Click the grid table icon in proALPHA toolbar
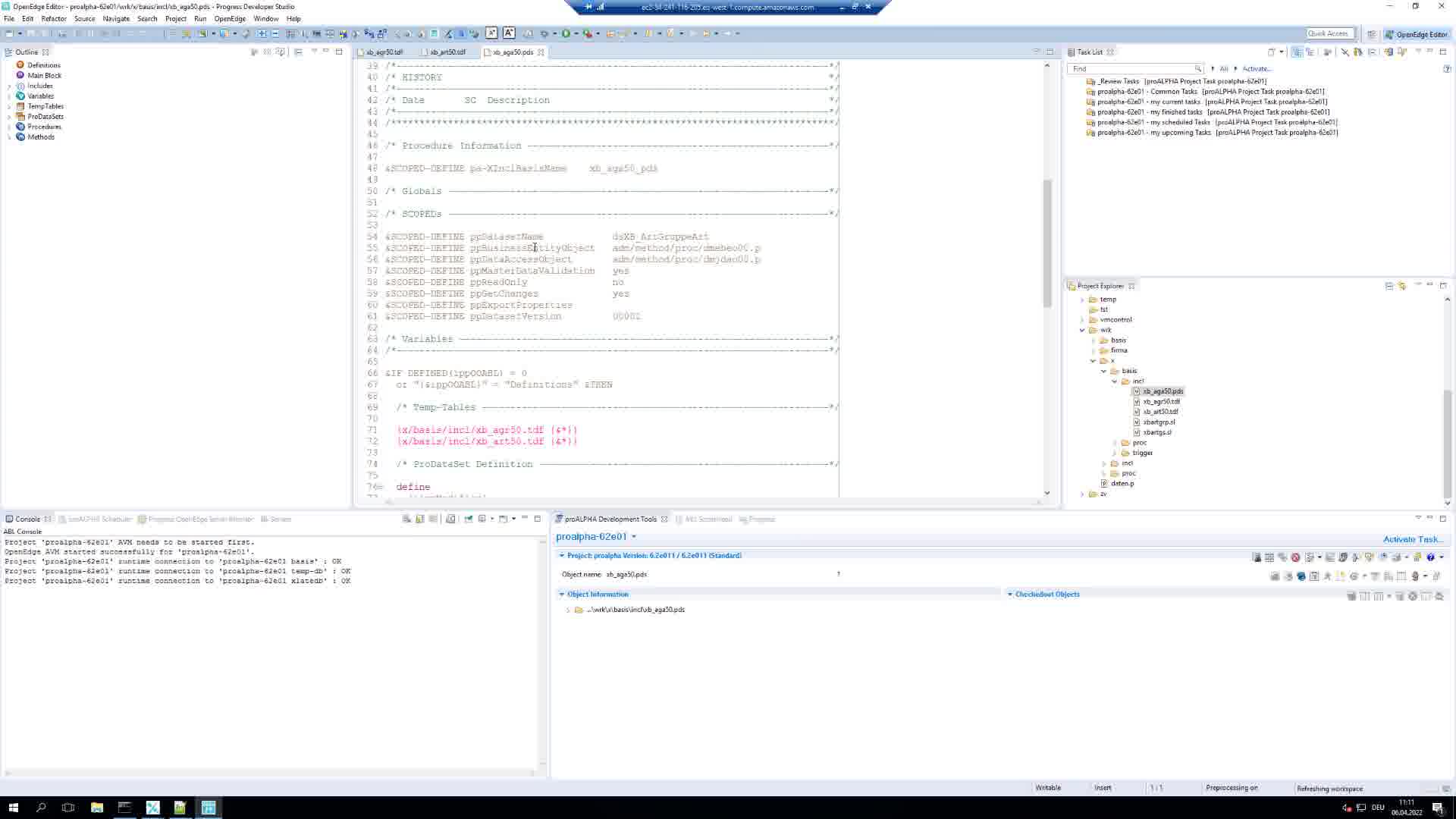Image resolution: width=1456 pixels, height=819 pixels. click(1269, 557)
